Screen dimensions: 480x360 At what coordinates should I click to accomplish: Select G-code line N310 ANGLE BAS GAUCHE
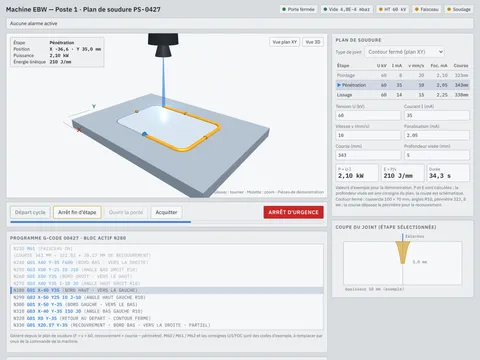click(x=167, y=311)
